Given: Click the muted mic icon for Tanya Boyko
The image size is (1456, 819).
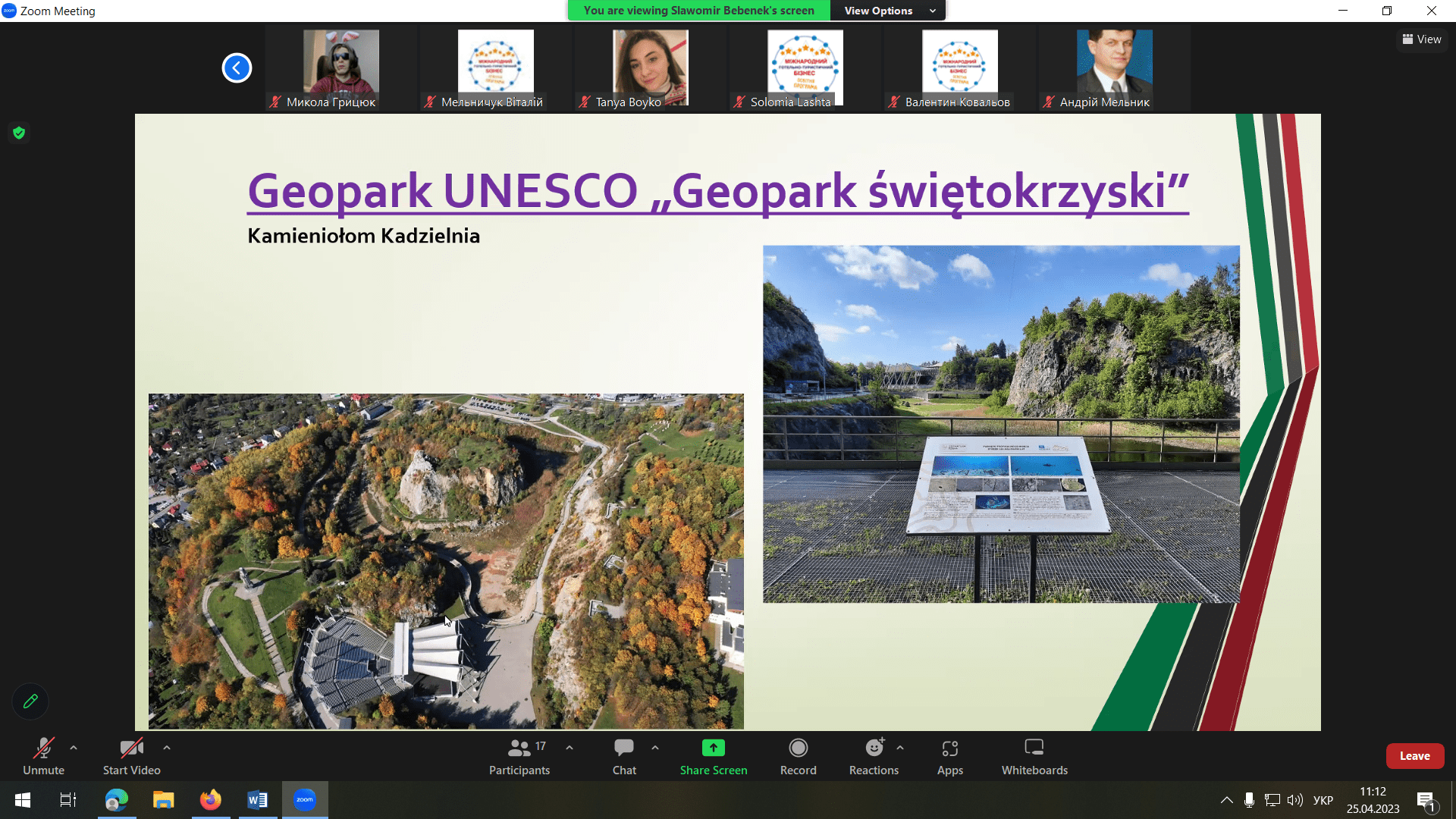Looking at the screenshot, I should tap(584, 102).
